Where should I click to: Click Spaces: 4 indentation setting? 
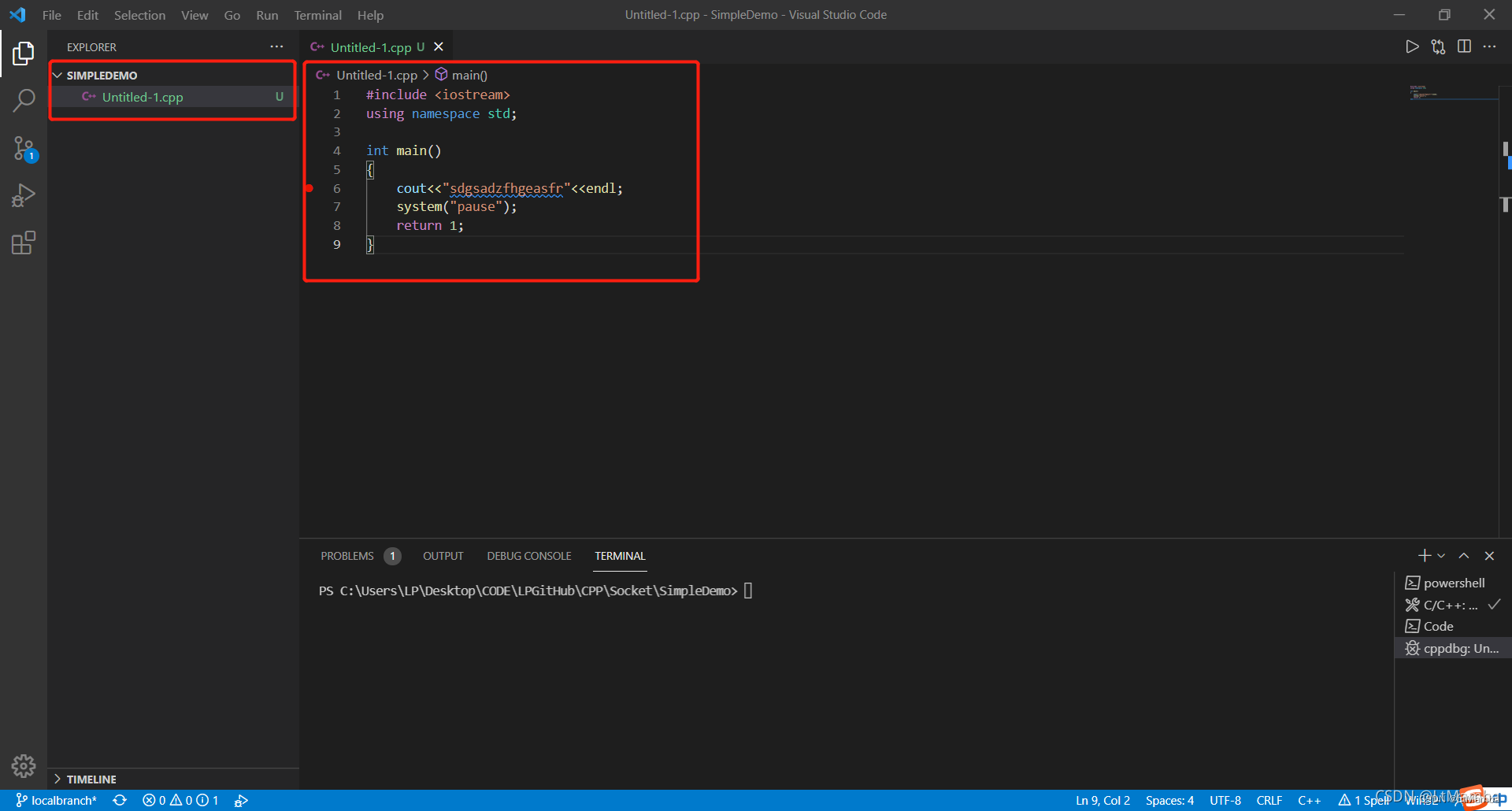(x=1169, y=800)
